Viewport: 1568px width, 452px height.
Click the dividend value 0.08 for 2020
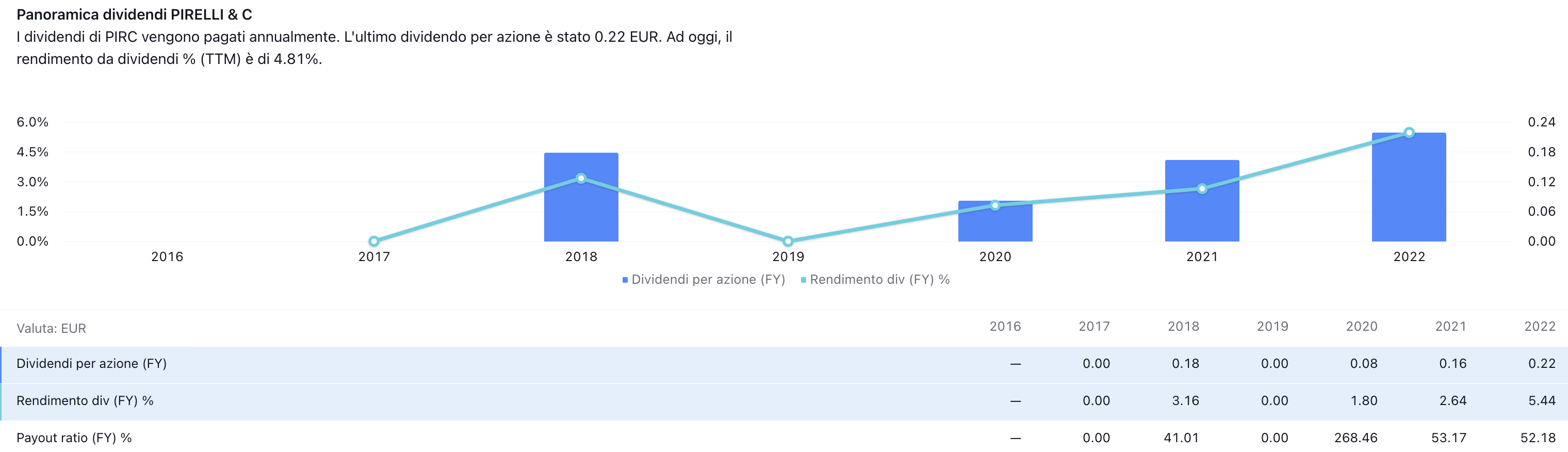1364,364
